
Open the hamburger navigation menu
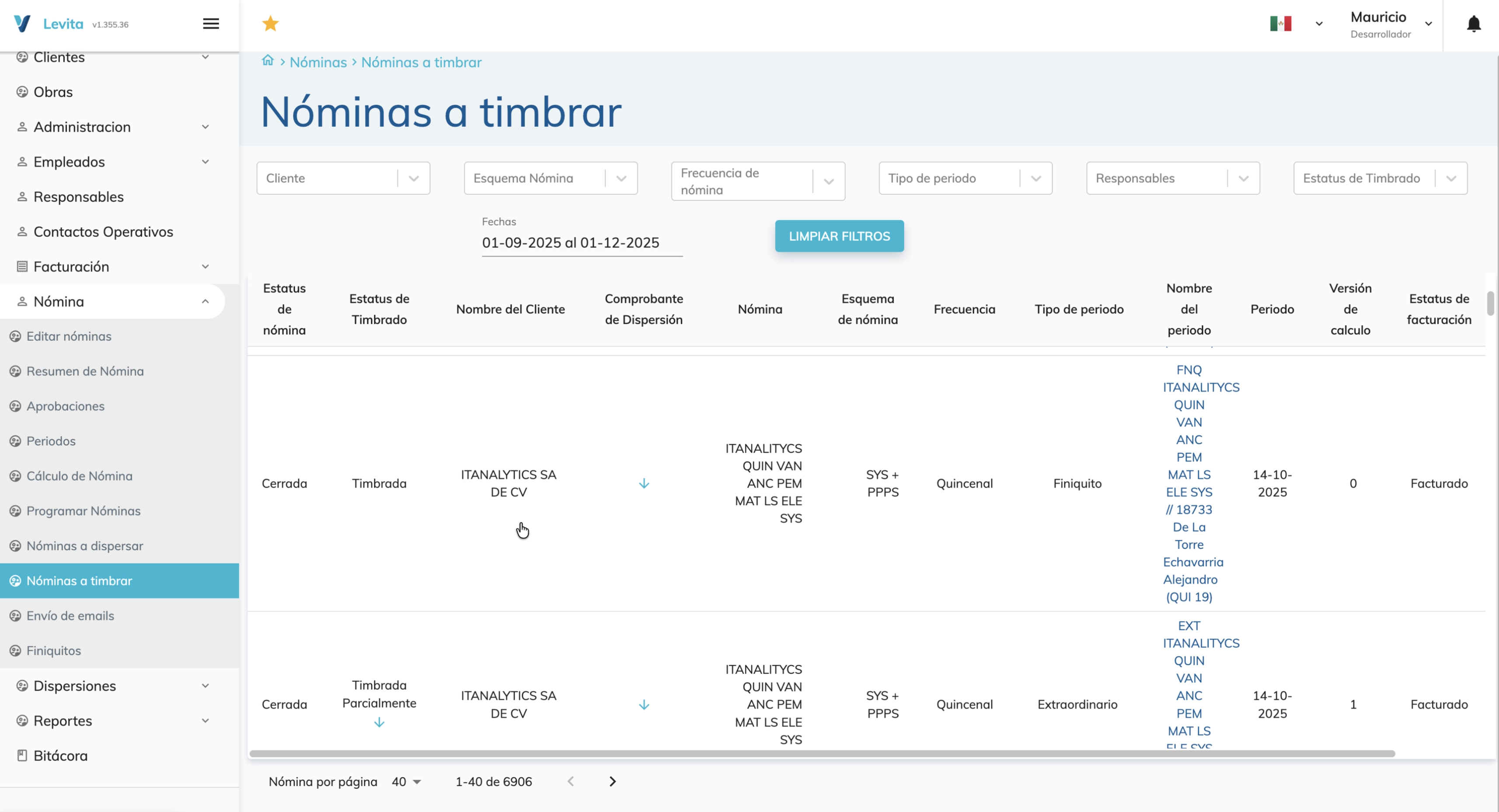click(211, 23)
